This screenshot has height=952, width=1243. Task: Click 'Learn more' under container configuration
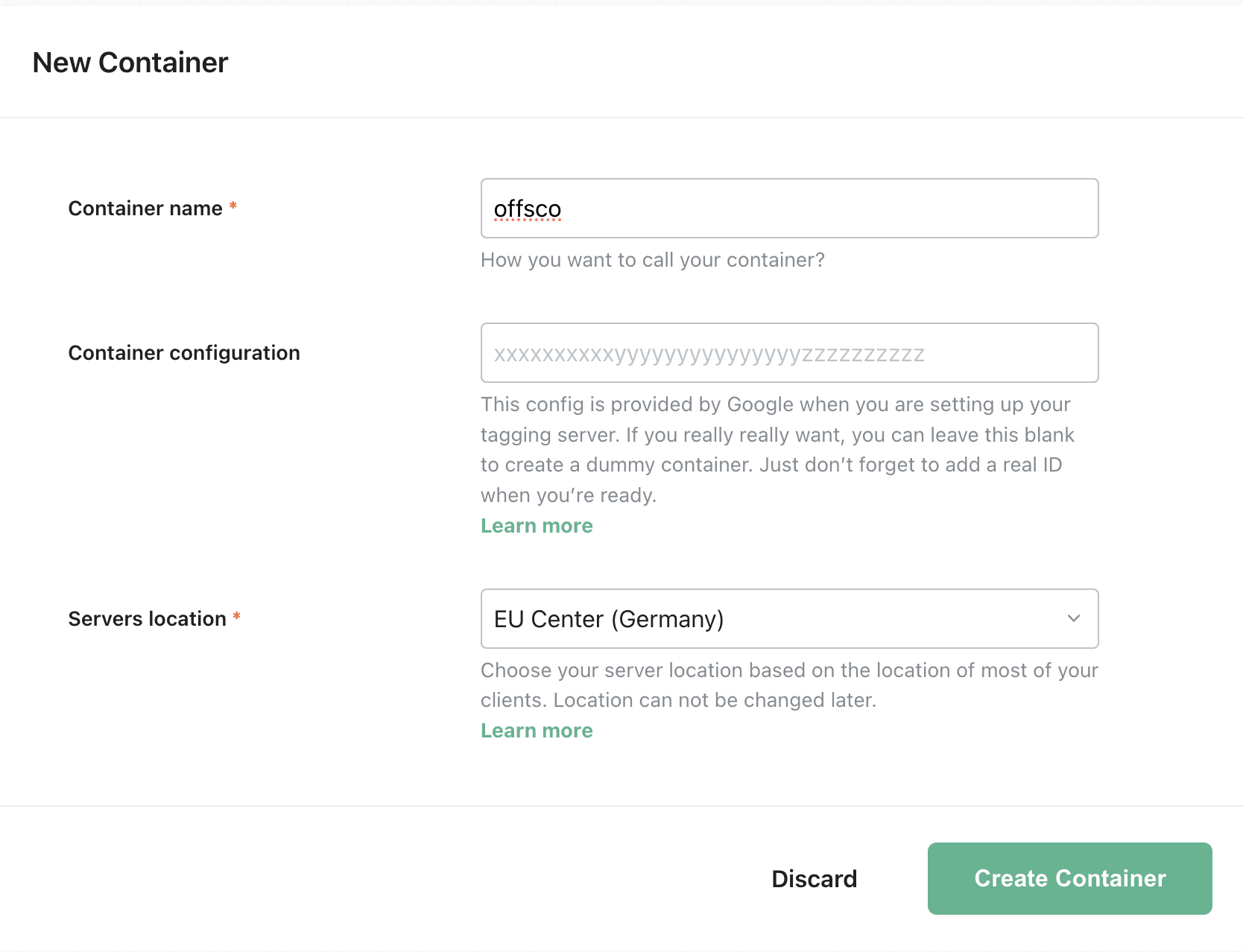click(x=537, y=525)
